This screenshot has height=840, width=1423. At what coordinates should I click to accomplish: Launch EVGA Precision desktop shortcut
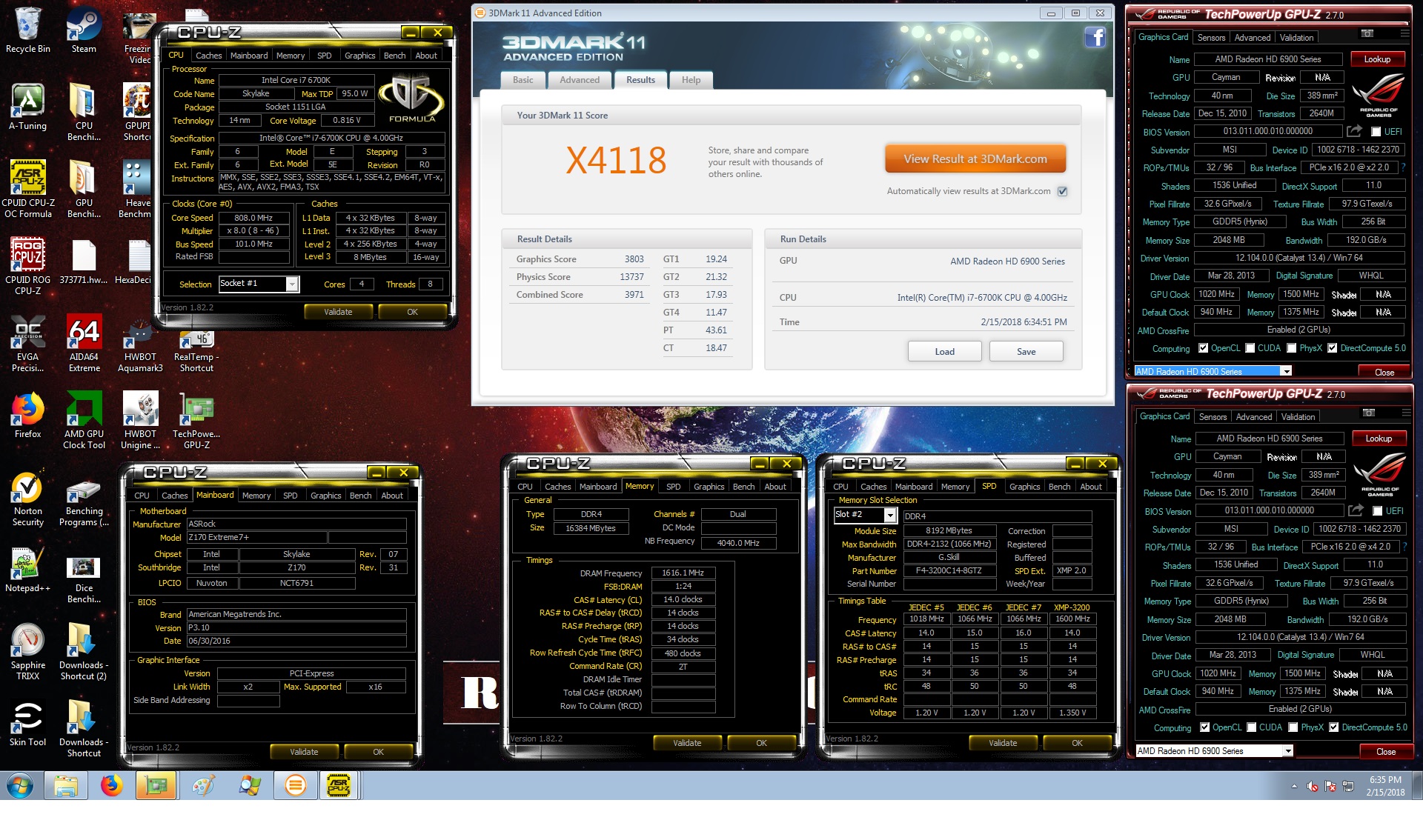click(x=28, y=343)
